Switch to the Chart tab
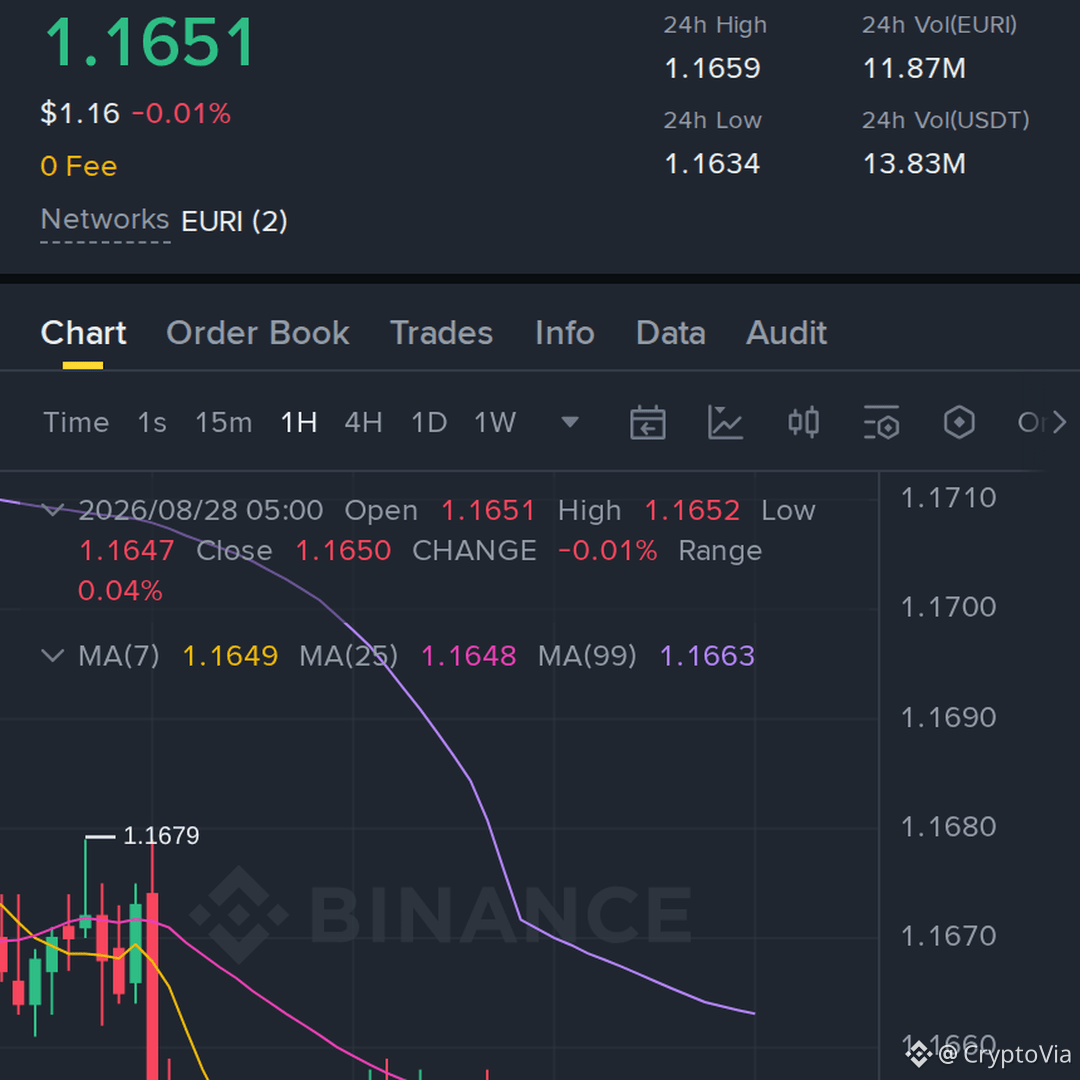Screen dimensions: 1080x1080 tap(83, 333)
